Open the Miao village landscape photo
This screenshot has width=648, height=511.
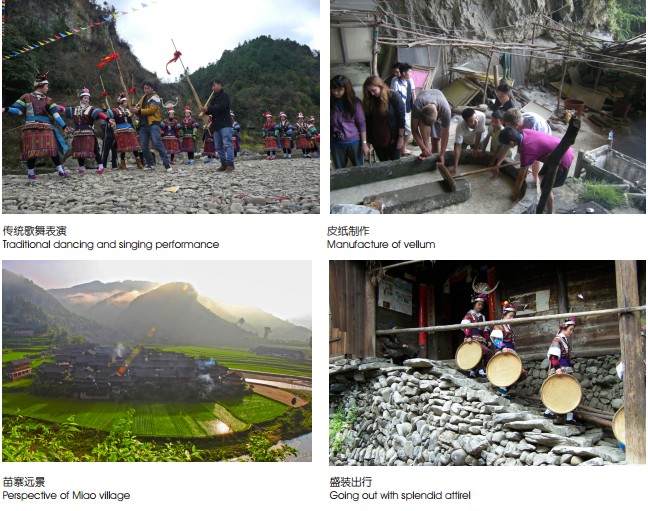click(x=157, y=361)
